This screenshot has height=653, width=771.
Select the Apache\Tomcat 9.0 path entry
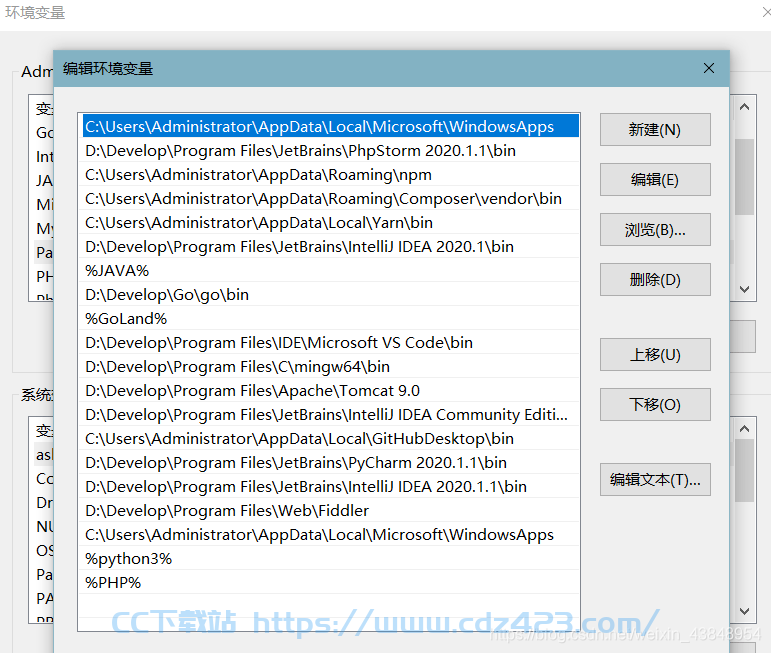pyautogui.click(x=329, y=391)
